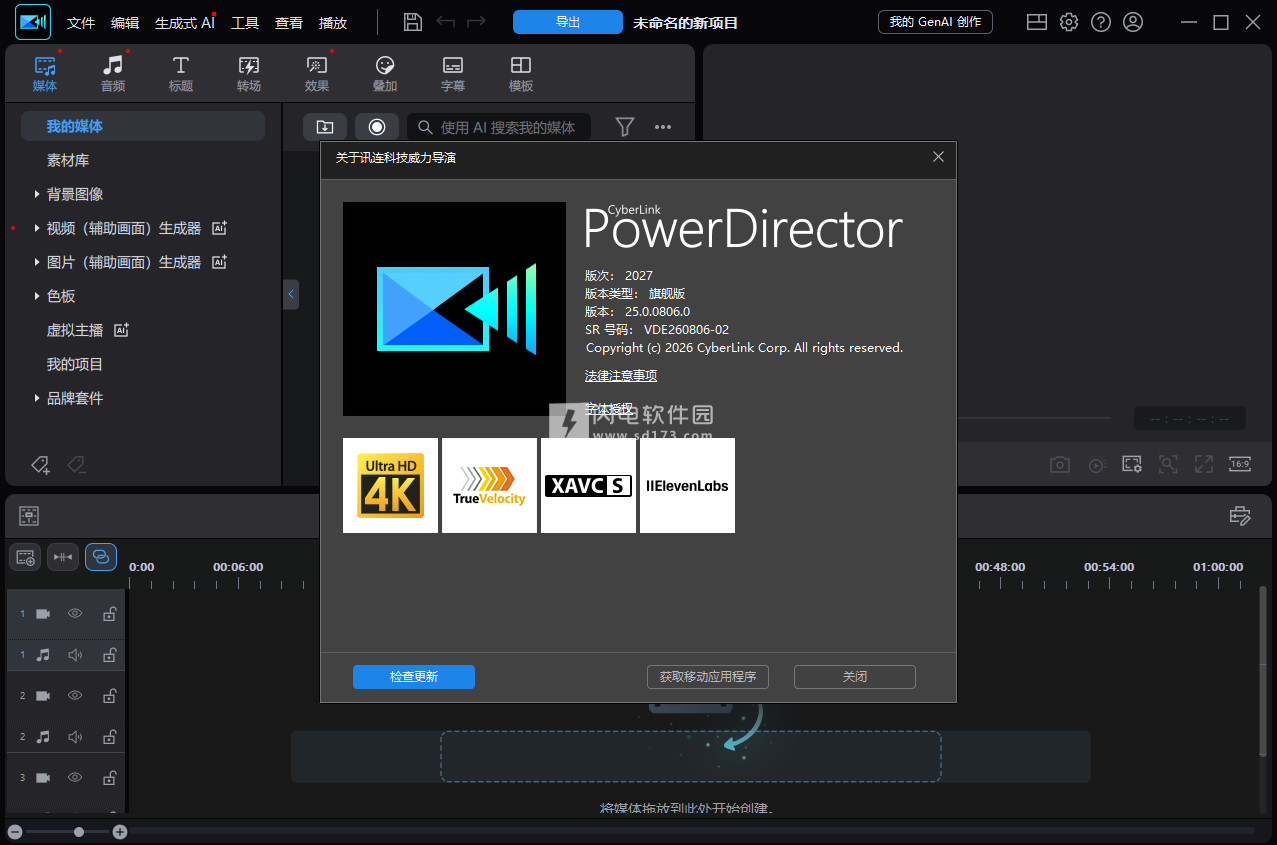Image resolution: width=1277 pixels, height=845 pixels.
Task: Lock audio track 1
Action: 109,655
